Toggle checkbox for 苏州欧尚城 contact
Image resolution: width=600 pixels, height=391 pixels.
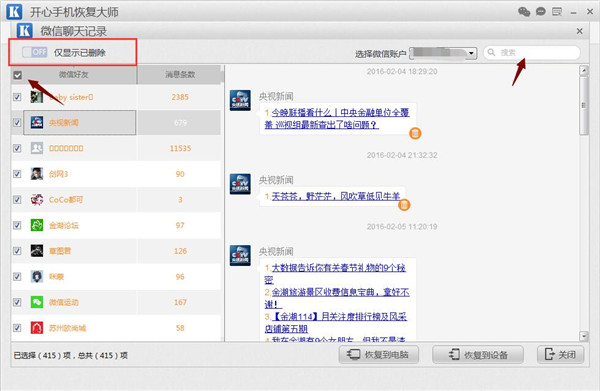[x=17, y=328]
